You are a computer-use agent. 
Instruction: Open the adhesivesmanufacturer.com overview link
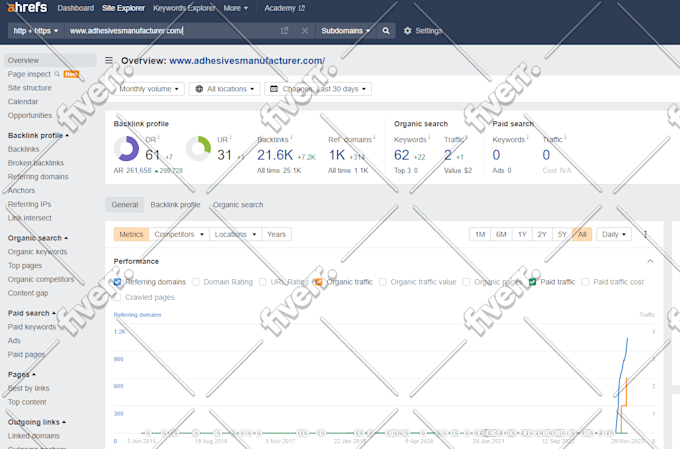[x=247, y=61]
